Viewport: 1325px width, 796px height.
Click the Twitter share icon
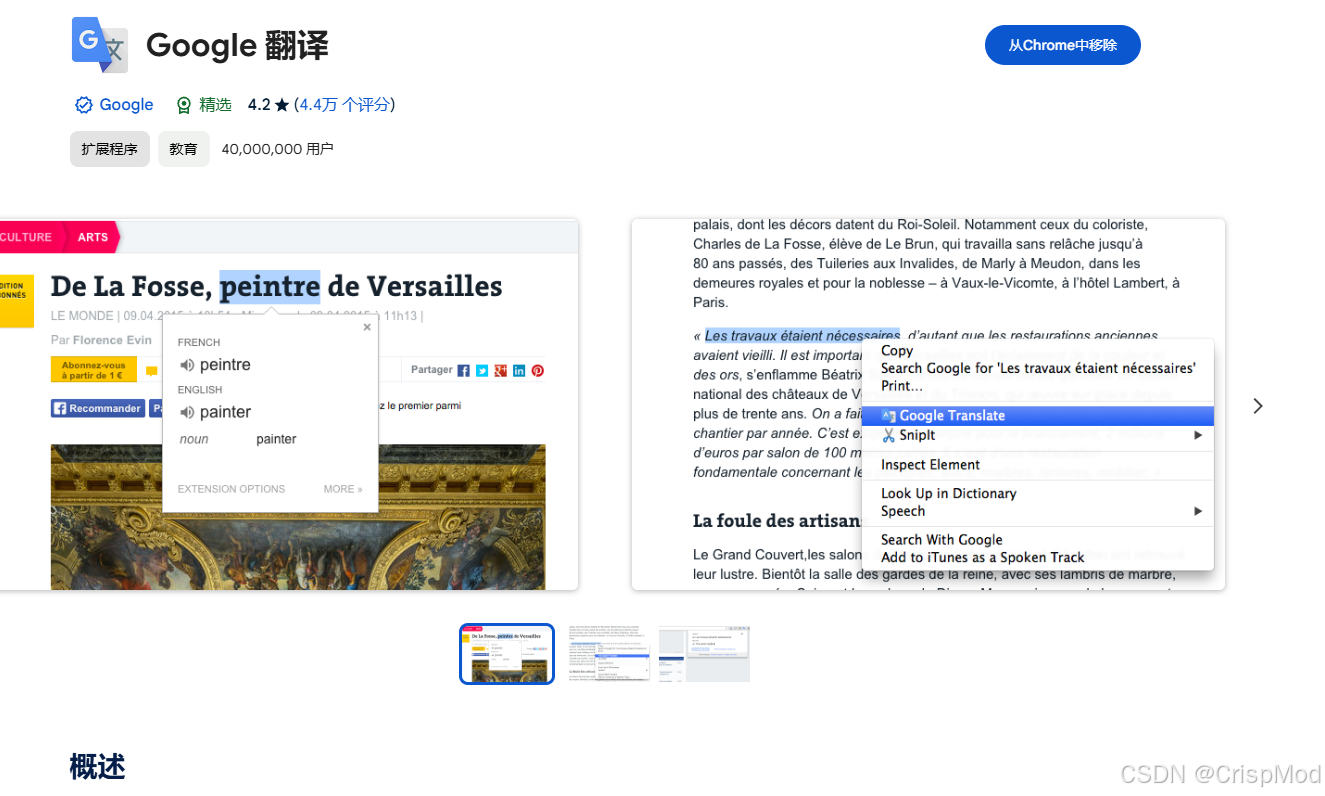click(x=482, y=370)
